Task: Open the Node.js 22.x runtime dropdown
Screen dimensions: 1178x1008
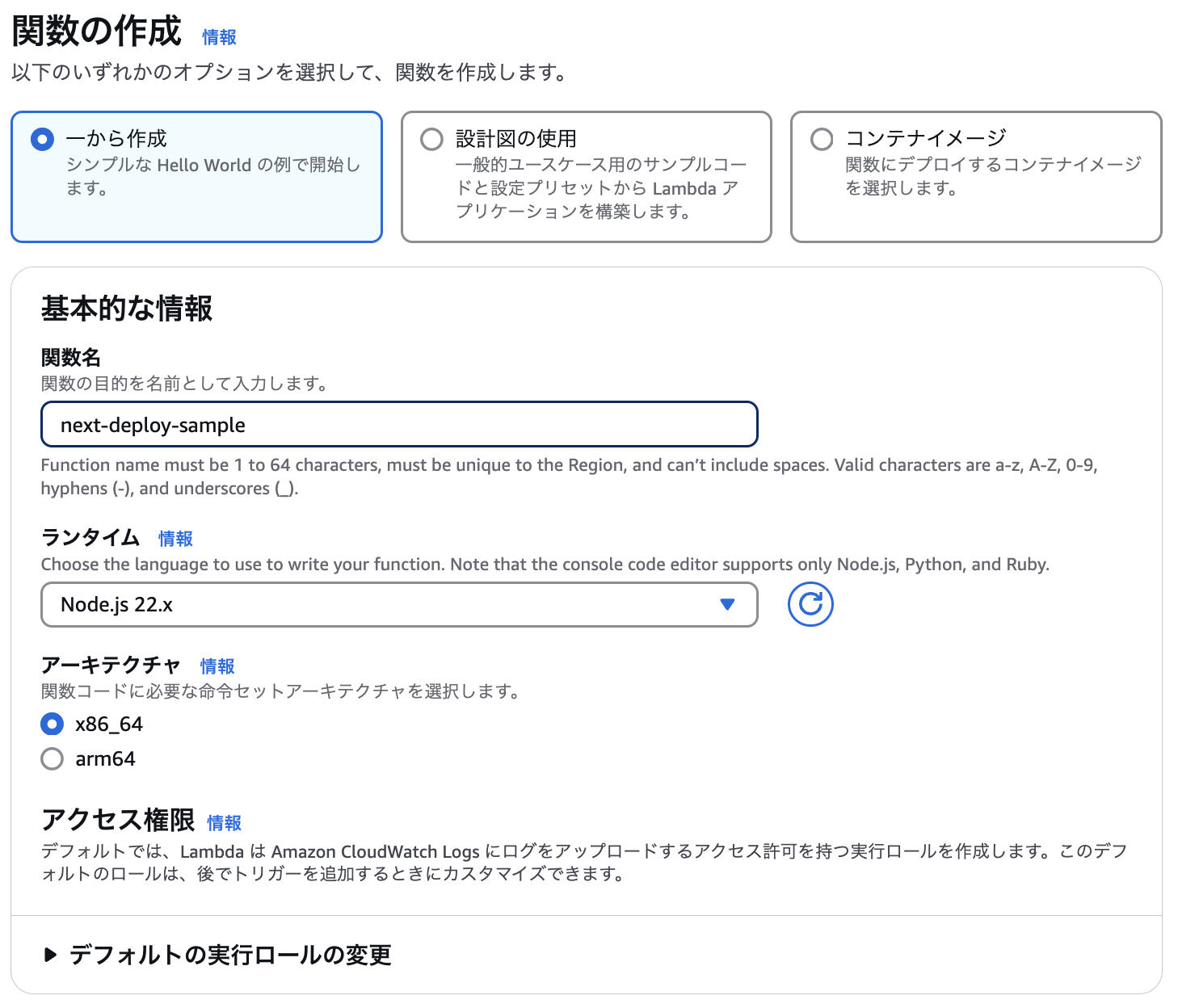Action: coord(399,604)
